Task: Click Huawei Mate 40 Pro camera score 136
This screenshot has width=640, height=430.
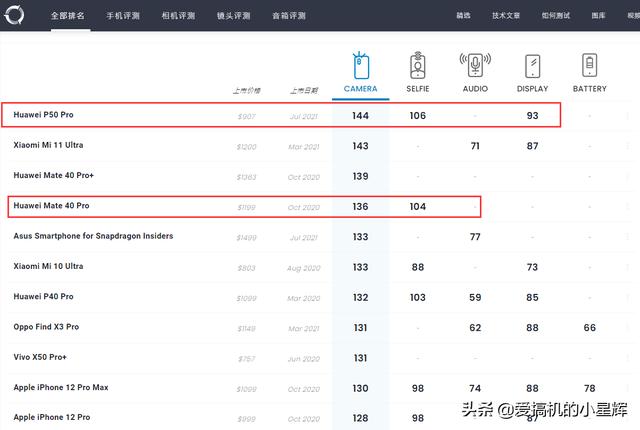Action: [360, 207]
